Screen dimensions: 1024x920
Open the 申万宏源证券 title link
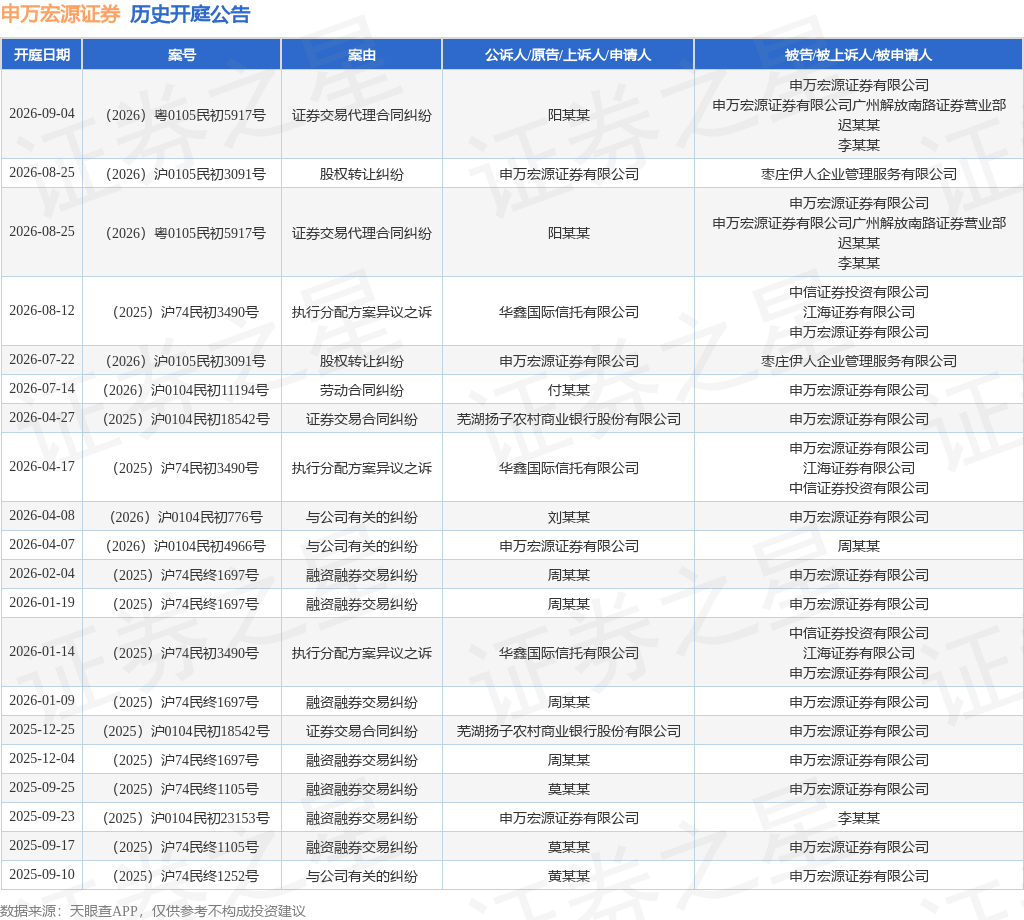pyautogui.click(x=61, y=14)
